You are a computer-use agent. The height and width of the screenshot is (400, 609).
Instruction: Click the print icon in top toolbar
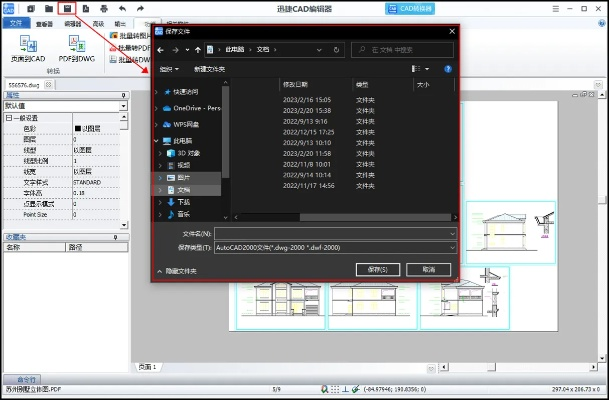pos(104,8)
